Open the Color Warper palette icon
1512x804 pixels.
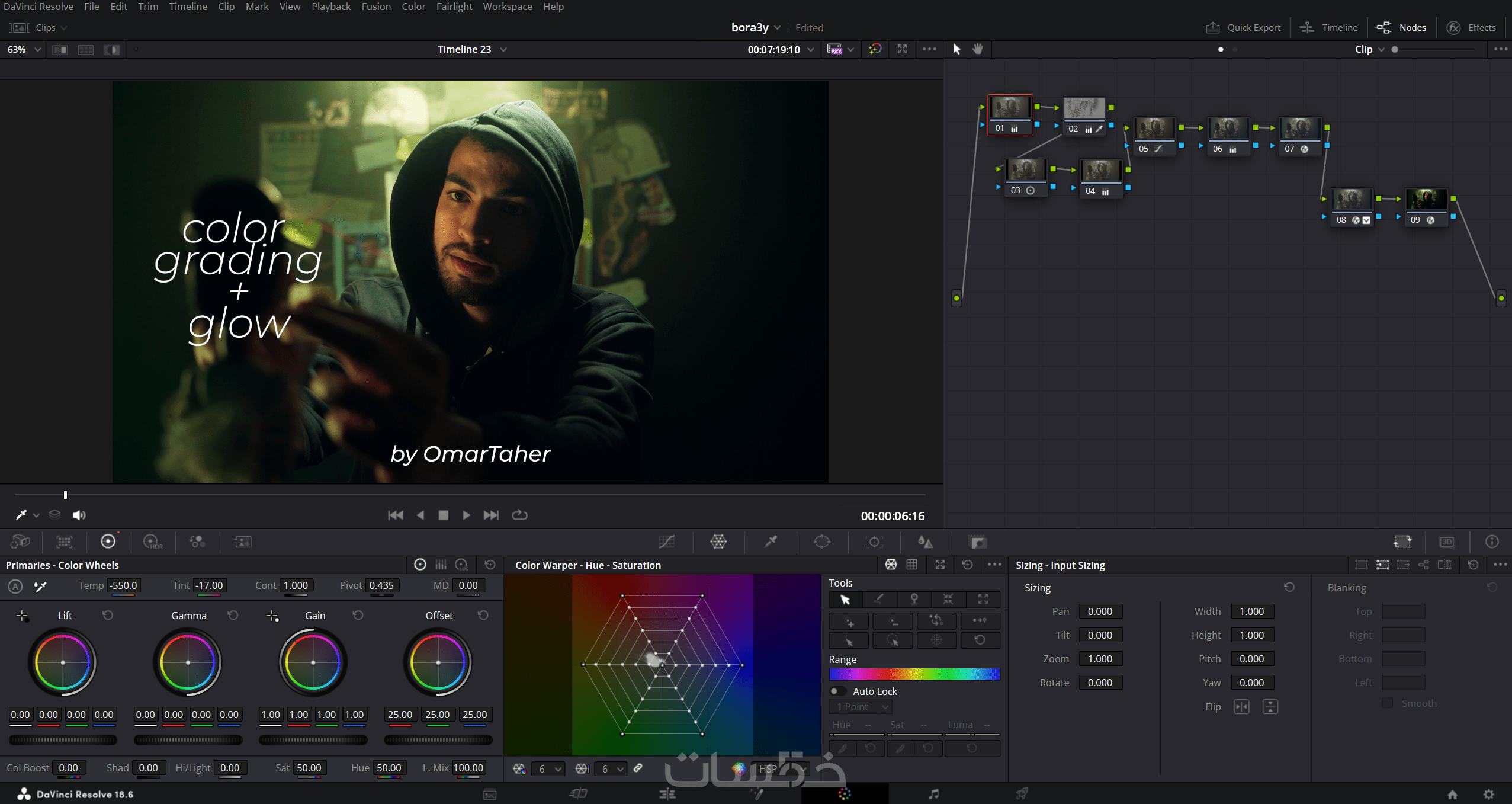point(718,542)
